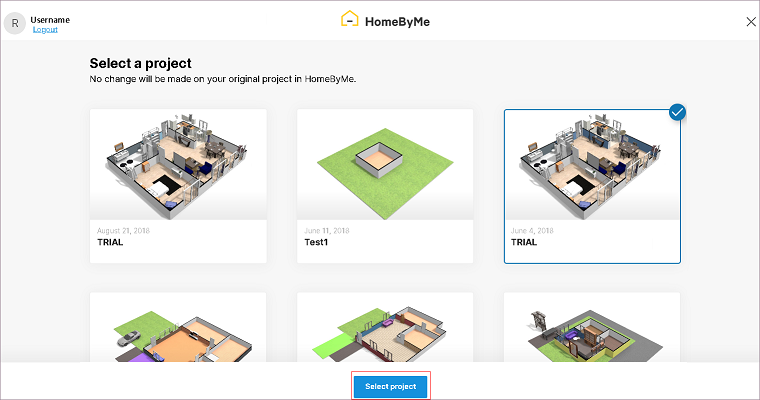Close the project selection dialog
Screen dimensions: 760x400
[x=751, y=21]
